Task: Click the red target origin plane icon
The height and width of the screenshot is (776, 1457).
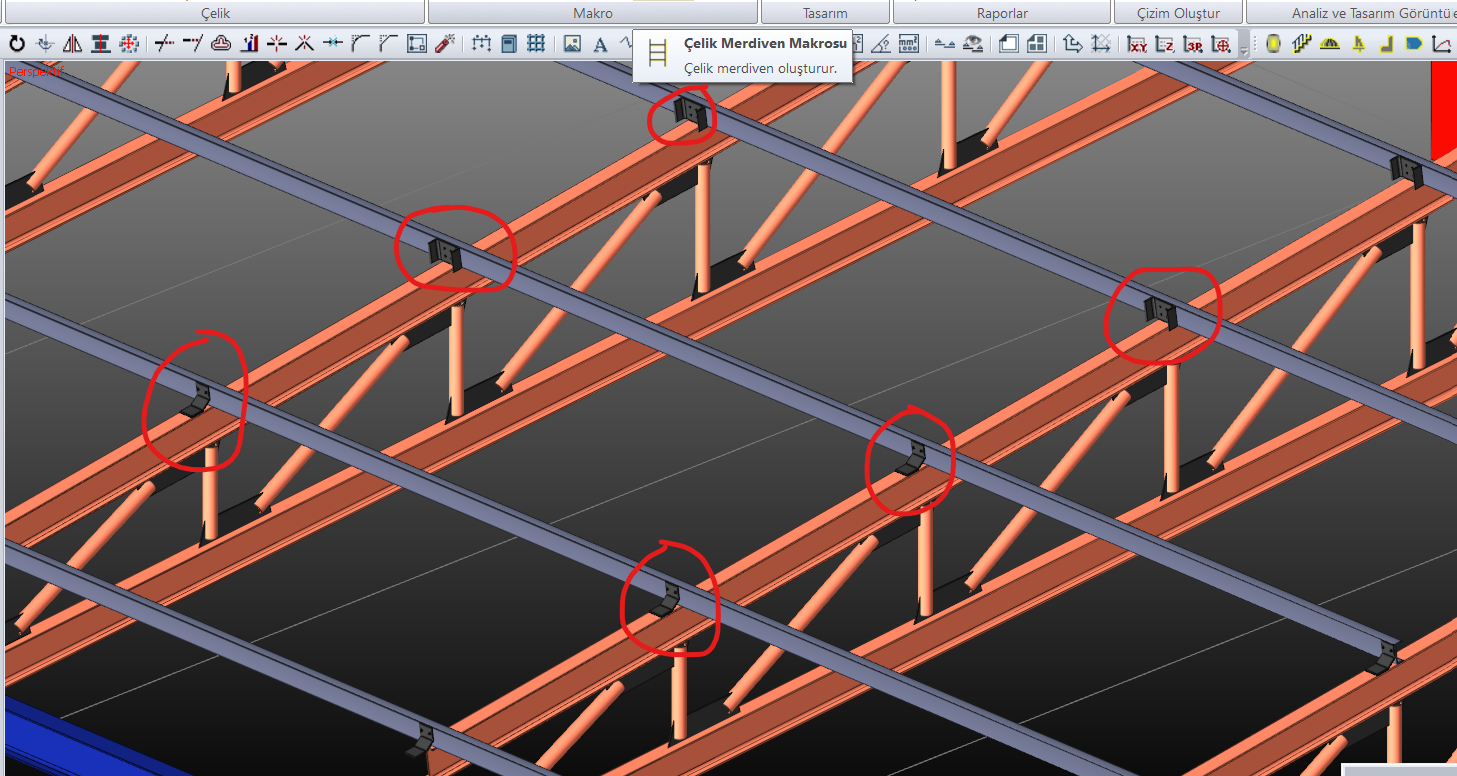Action: (1221, 44)
